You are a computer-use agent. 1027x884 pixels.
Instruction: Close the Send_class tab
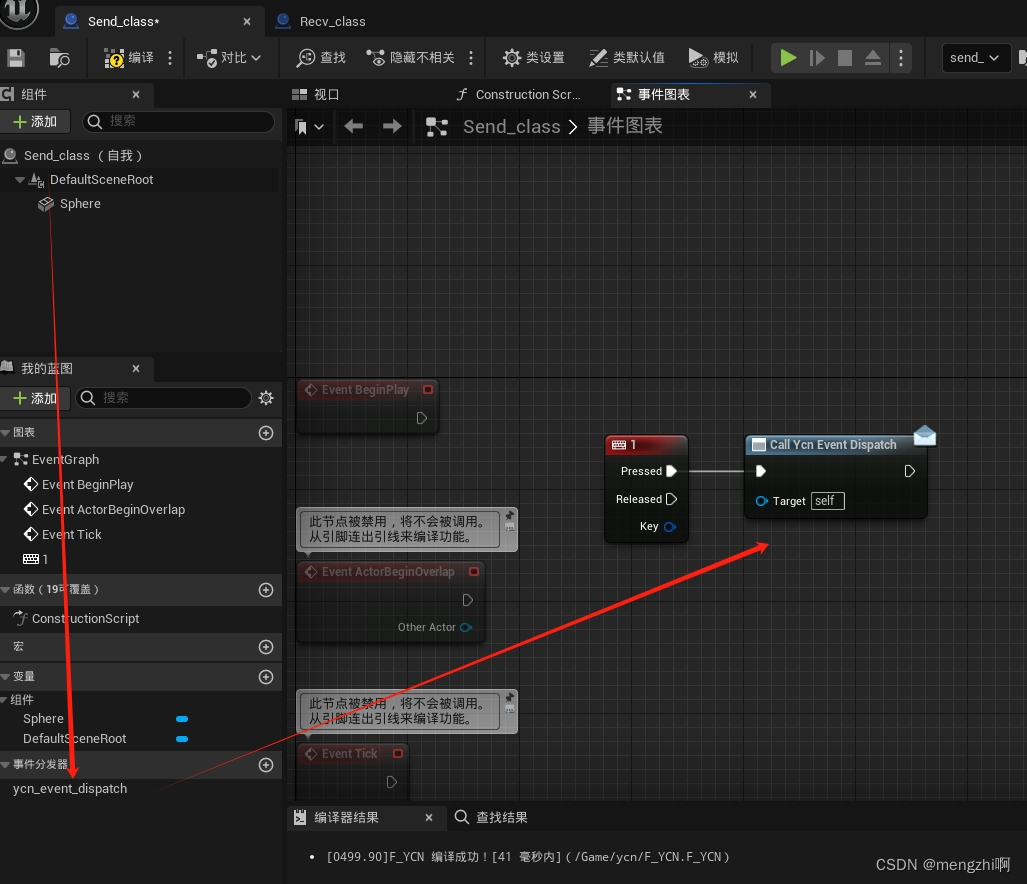[247, 22]
